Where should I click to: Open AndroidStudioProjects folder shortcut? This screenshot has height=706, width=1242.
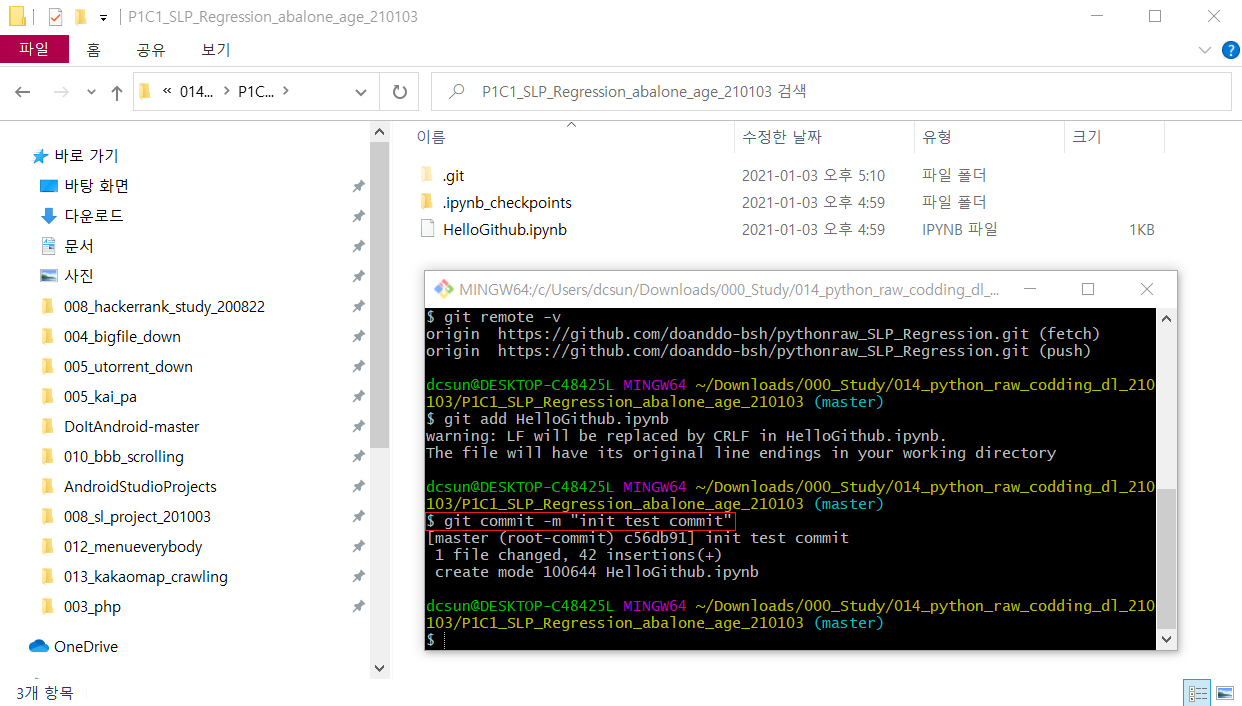click(x=140, y=486)
